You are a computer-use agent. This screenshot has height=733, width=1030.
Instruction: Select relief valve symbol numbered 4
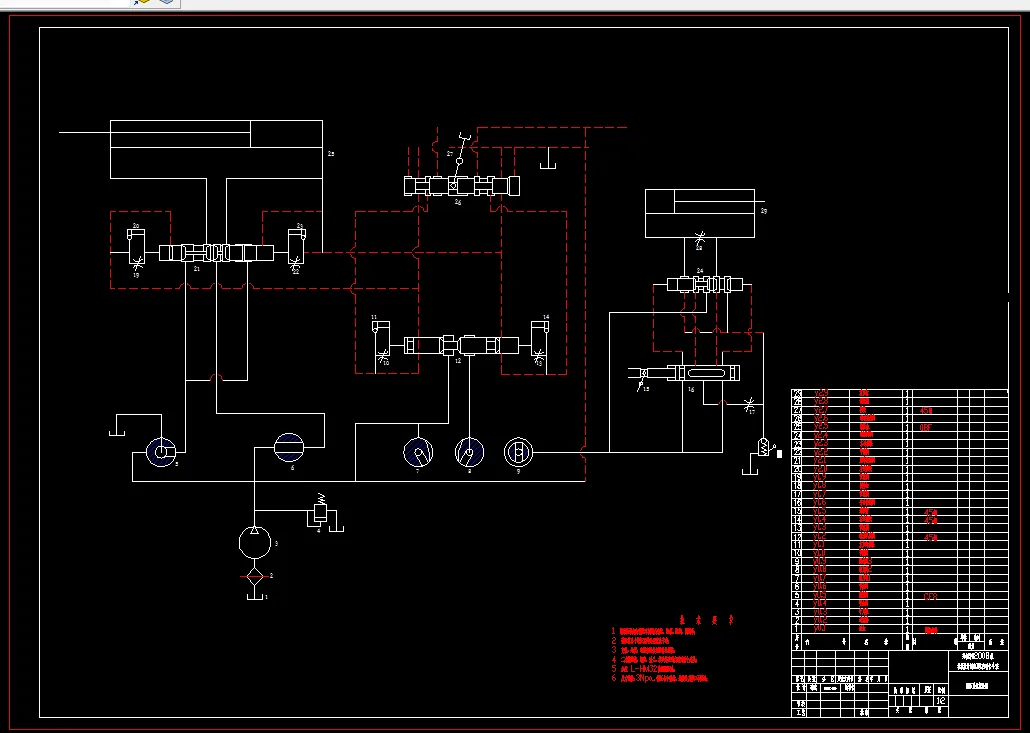[320, 511]
